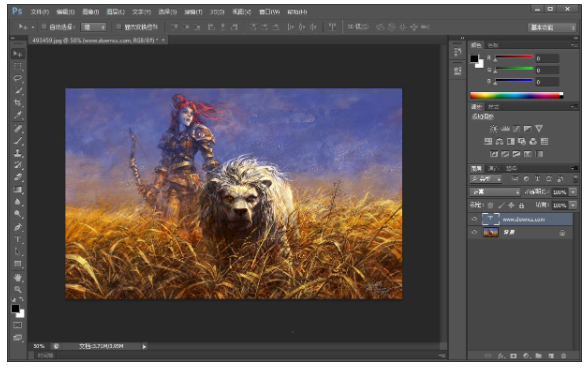
Task: Select the Dodge tool
Action: 18,214
